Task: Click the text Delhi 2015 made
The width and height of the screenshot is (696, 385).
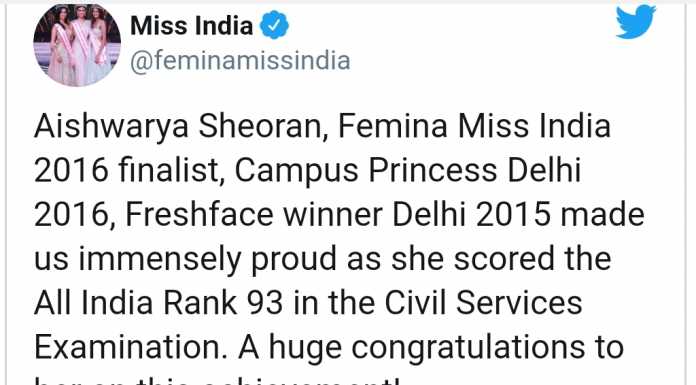Action: (518, 214)
